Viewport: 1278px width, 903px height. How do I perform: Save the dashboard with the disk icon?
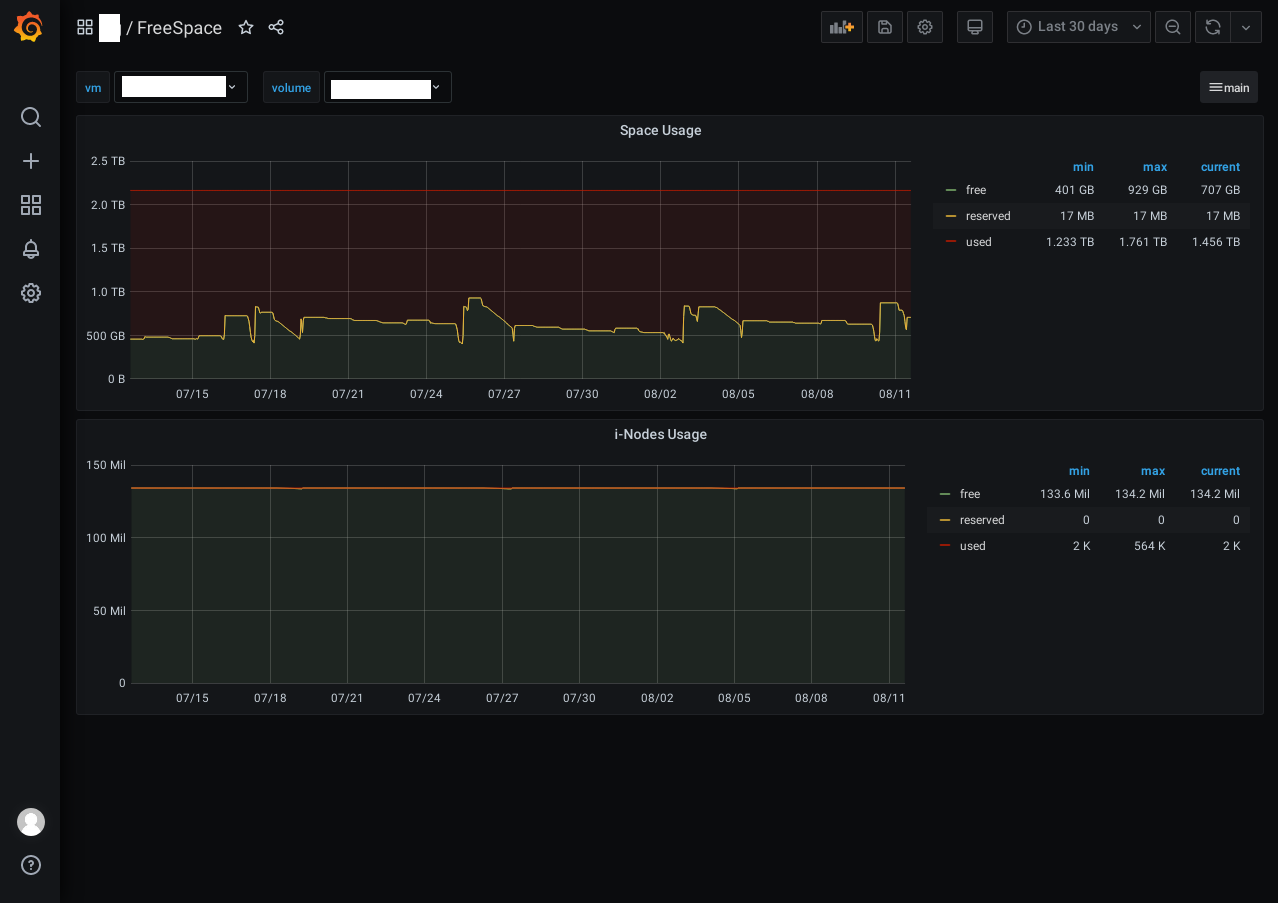(885, 27)
